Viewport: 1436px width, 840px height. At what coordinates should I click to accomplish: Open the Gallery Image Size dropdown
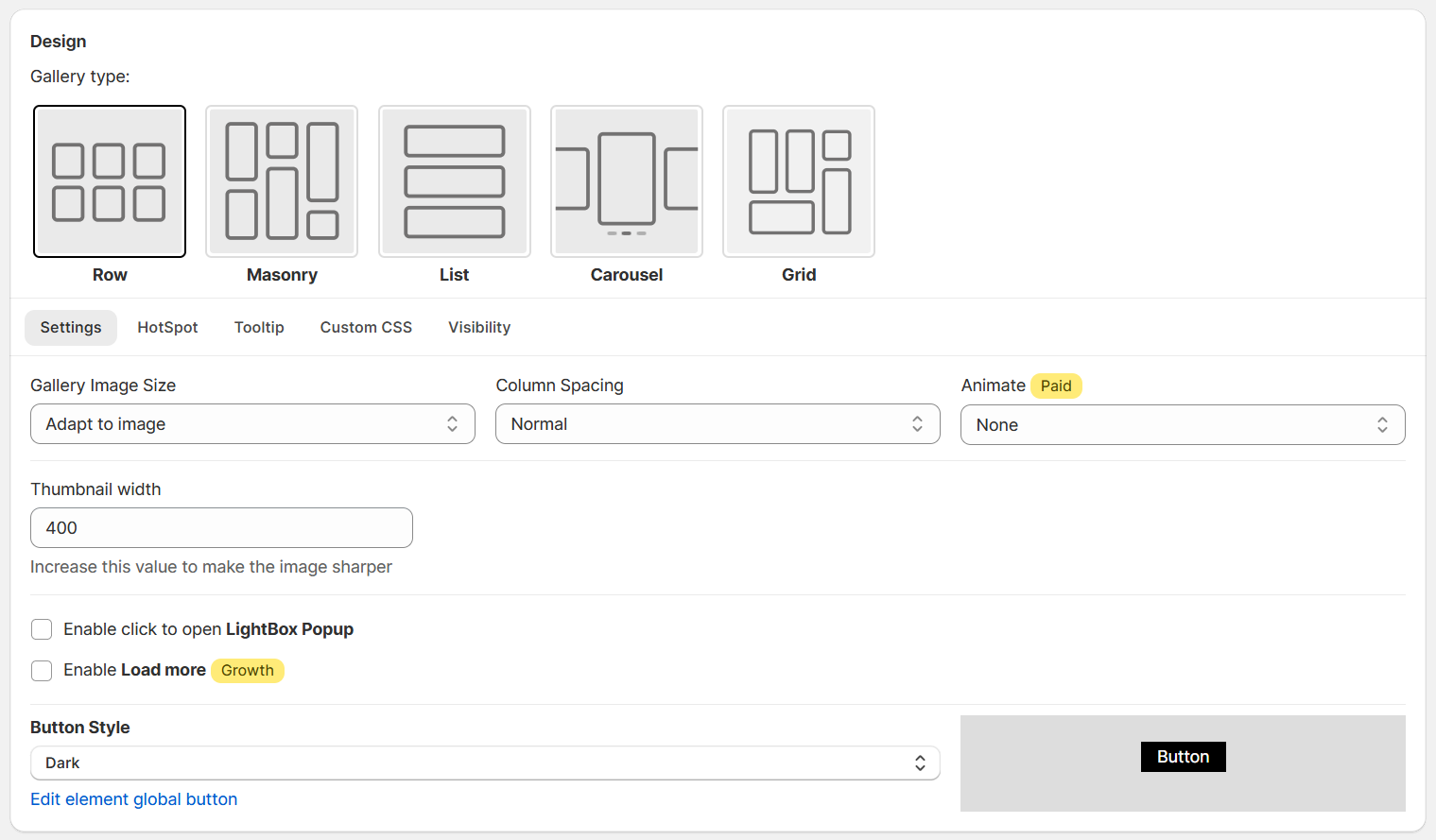(x=252, y=424)
